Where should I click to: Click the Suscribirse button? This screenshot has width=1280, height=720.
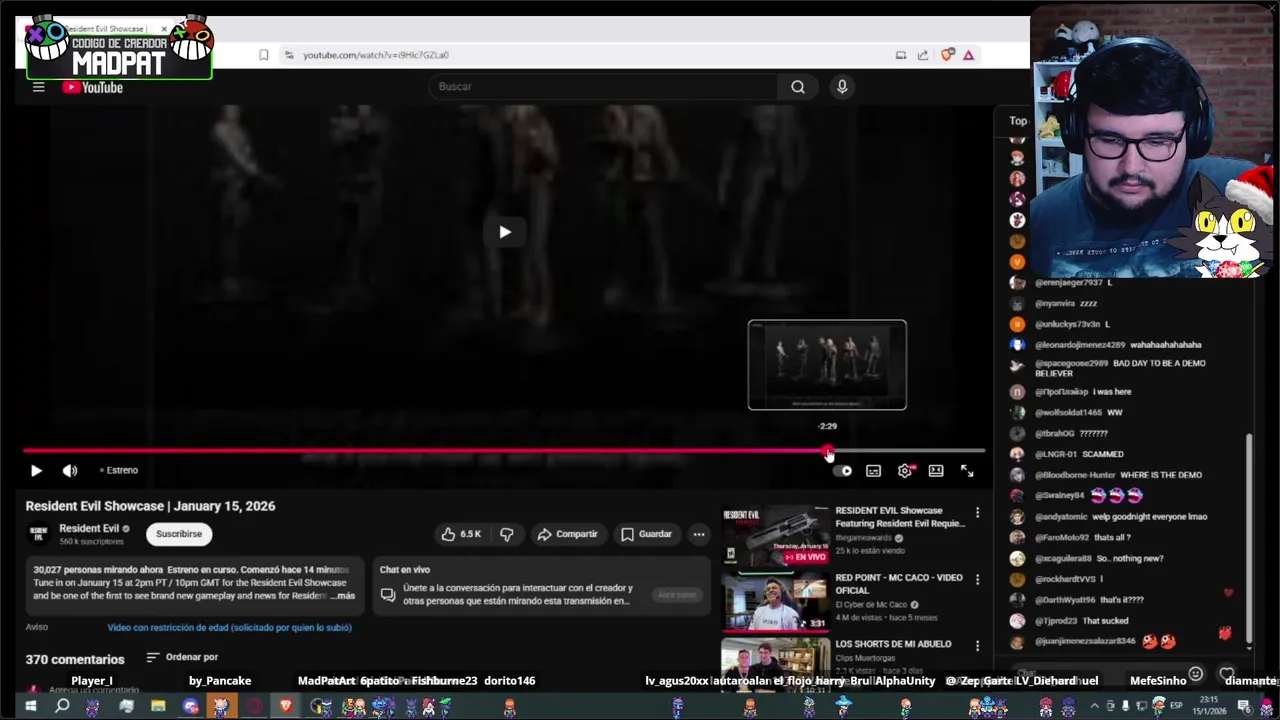click(x=179, y=534)
